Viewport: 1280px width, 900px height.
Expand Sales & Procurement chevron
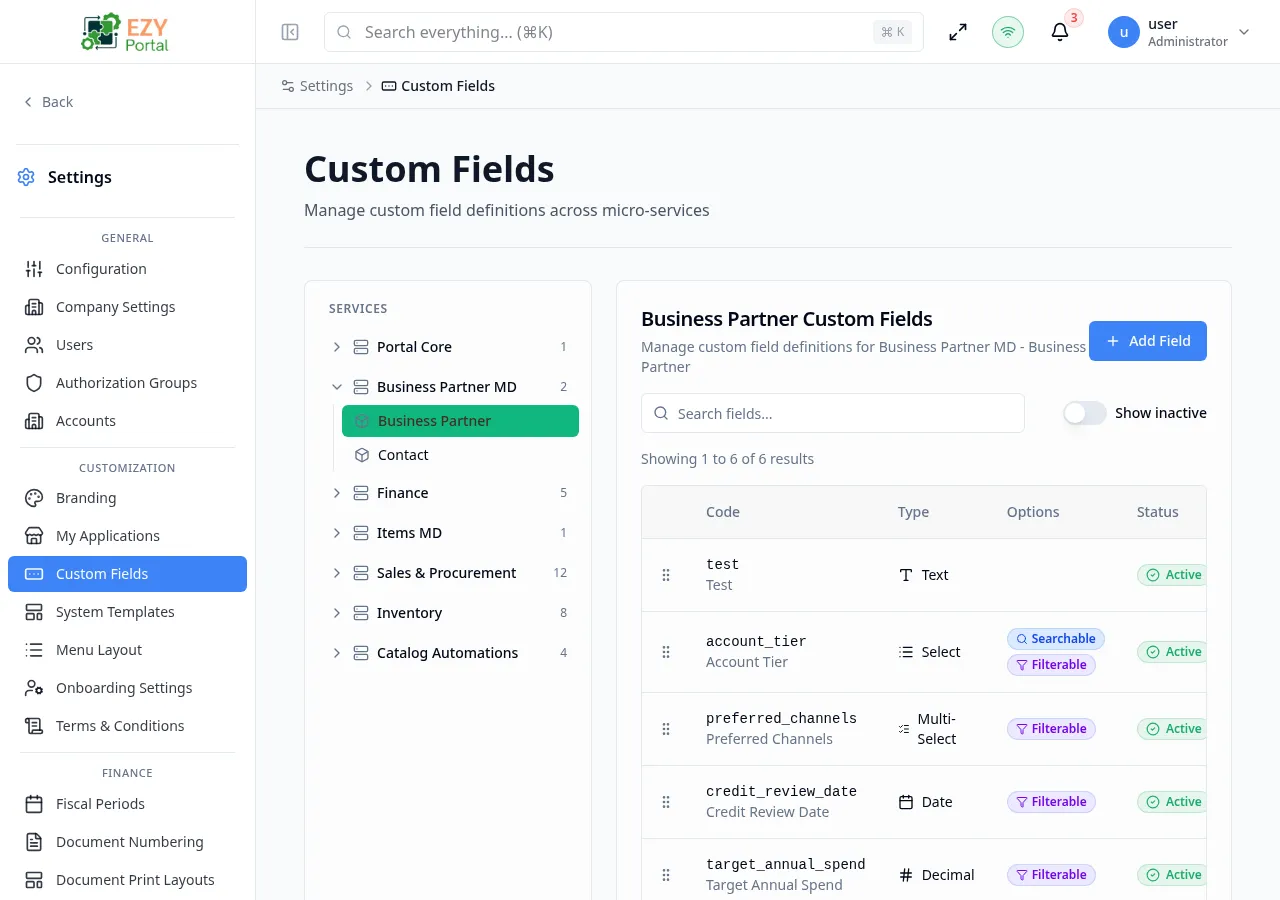point(337,573)
